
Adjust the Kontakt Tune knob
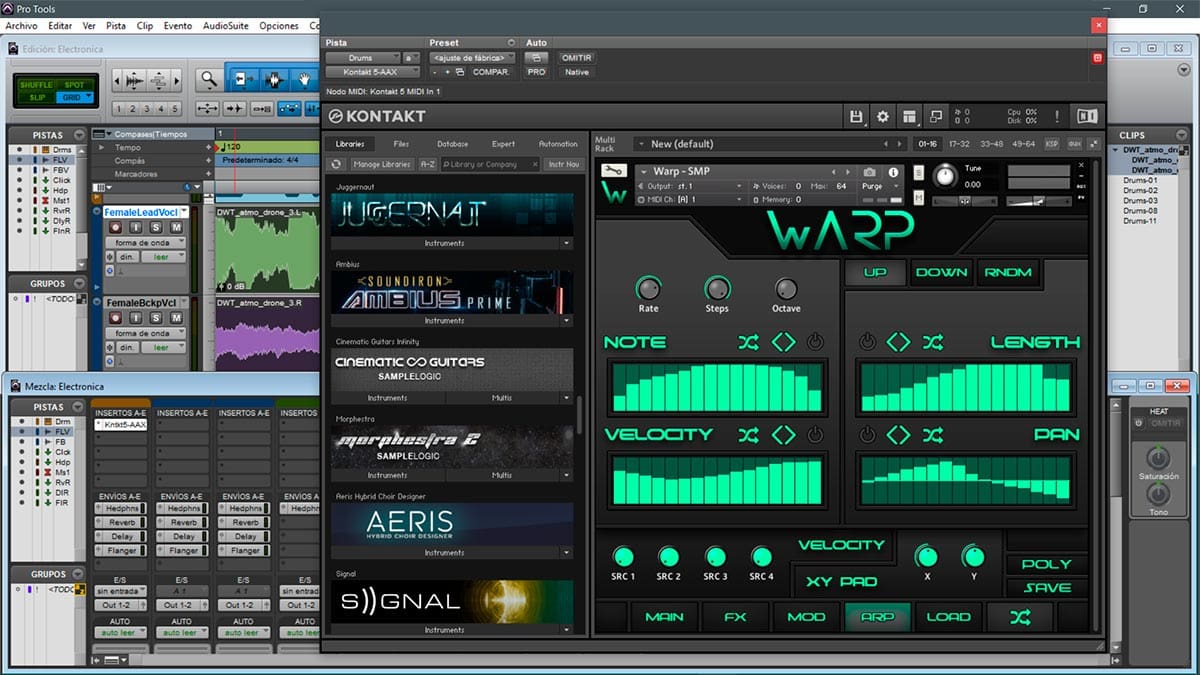tap(945, 176)
